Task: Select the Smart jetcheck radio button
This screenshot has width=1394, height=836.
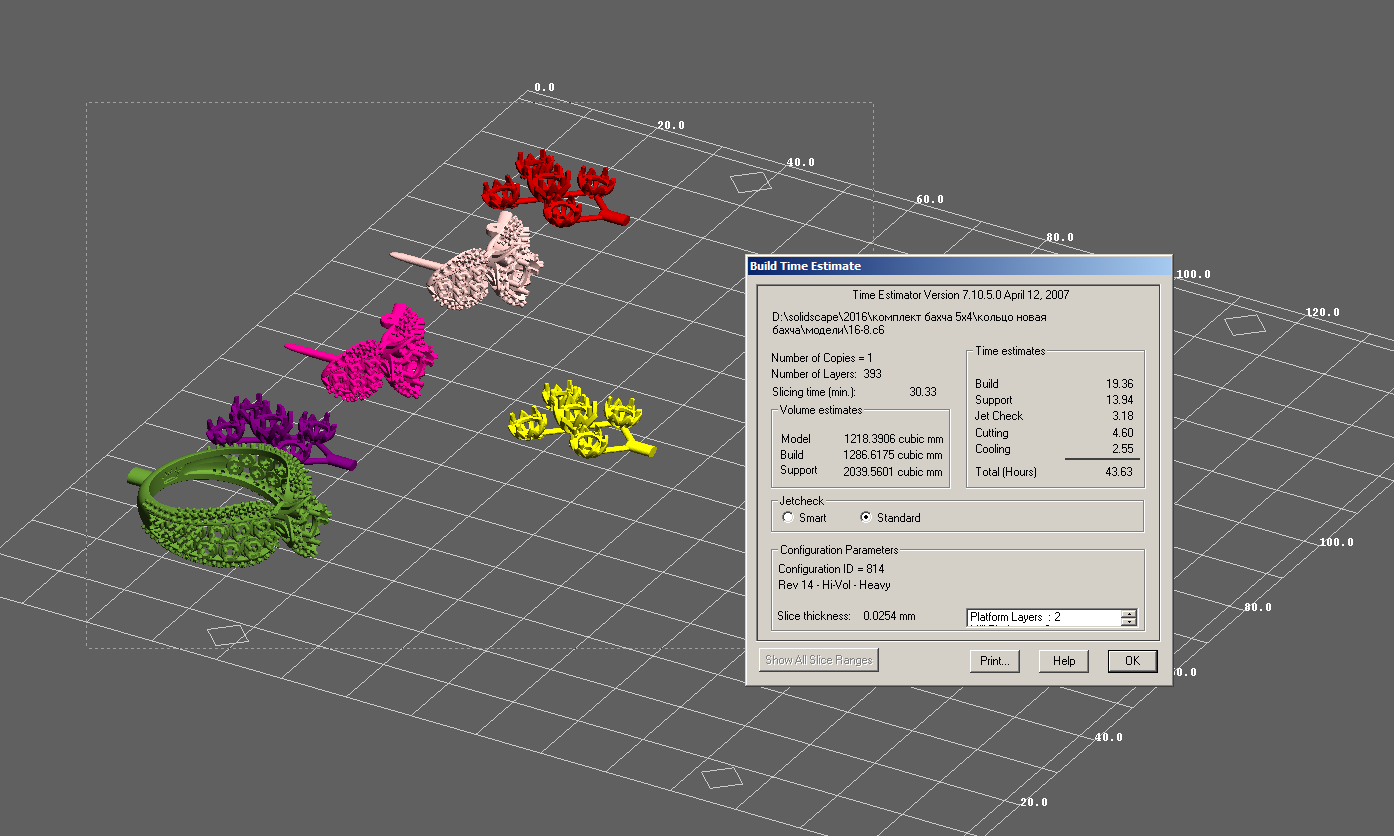Action: (x=788, y=518)
